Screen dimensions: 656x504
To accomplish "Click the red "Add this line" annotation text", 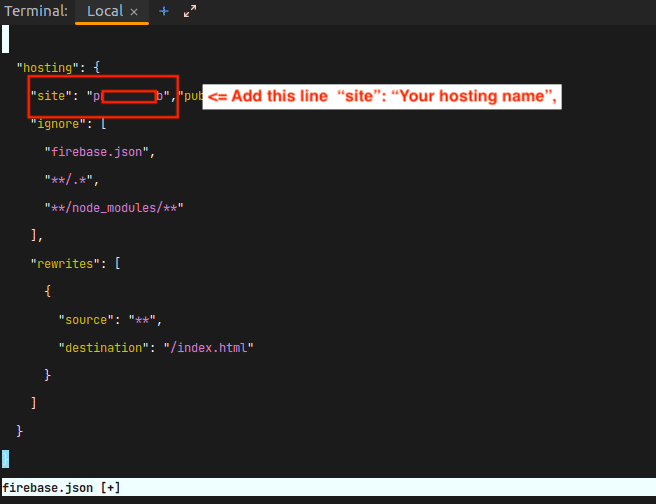I will [x=381, y=96].
